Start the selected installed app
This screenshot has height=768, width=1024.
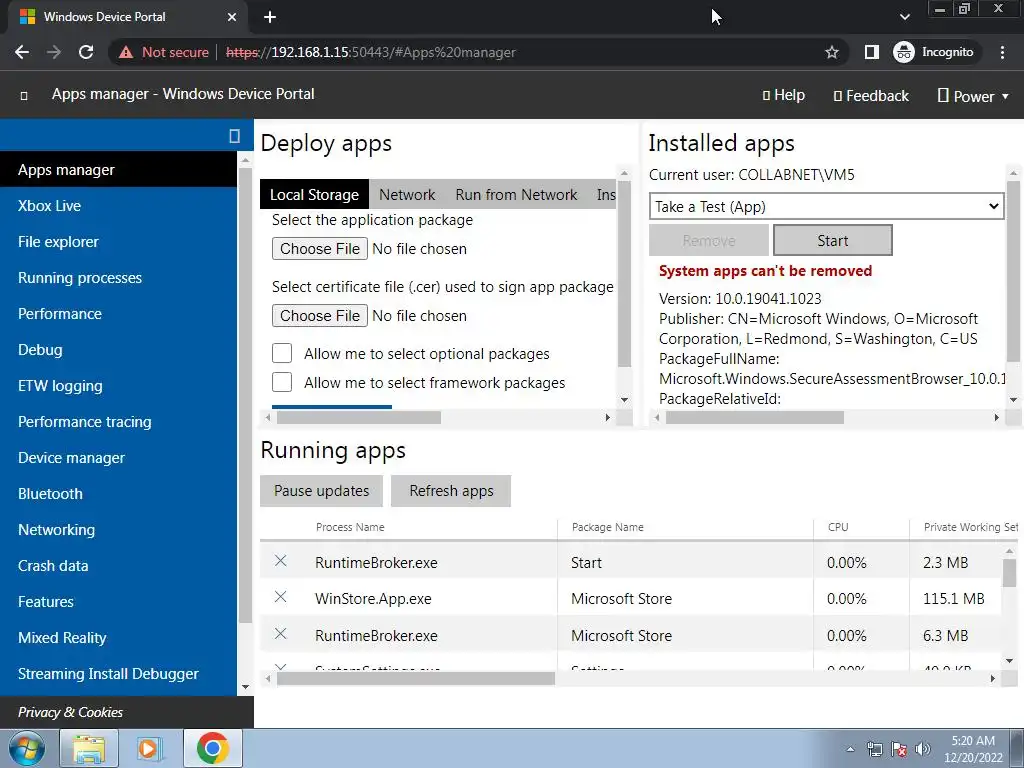[833, 240]
